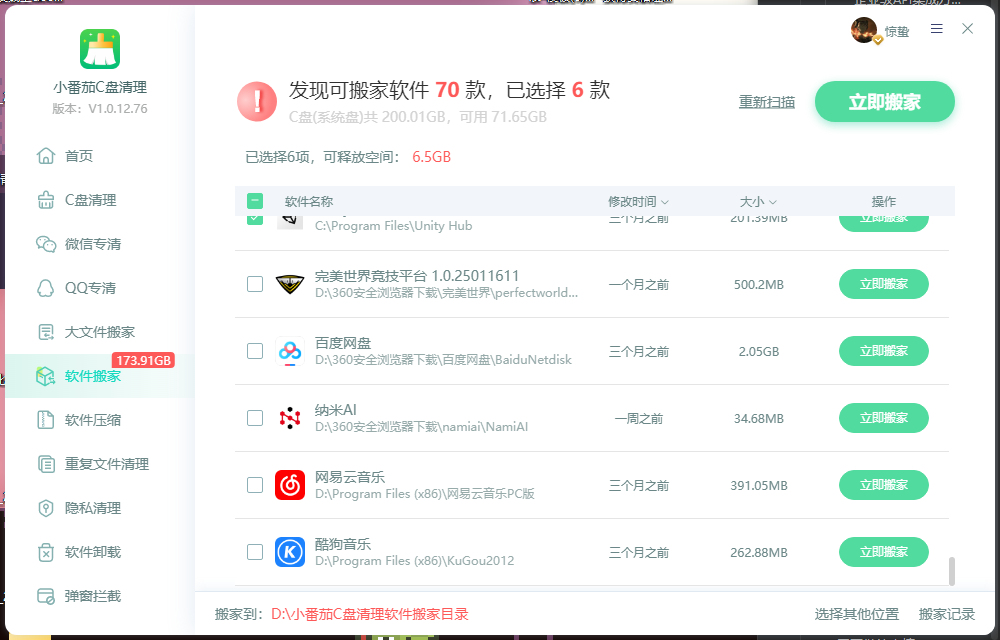Click the 500.2MB size value
Image resolution: width=1000 pixels, height=640 pixels.
point(758,284)
